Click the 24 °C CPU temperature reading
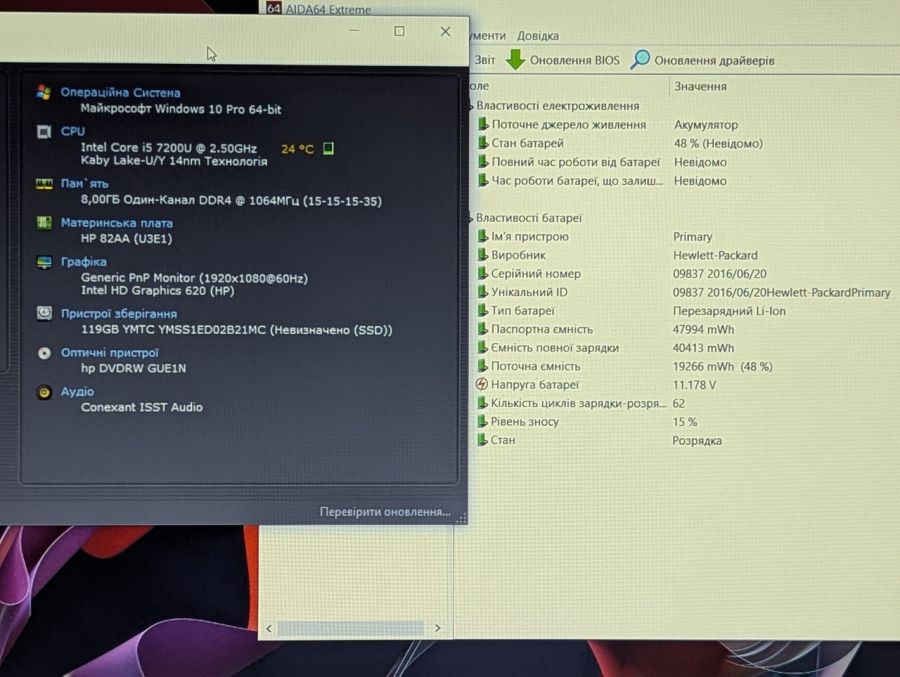This screenshot has height=677, width=900. tap(297, 149)
